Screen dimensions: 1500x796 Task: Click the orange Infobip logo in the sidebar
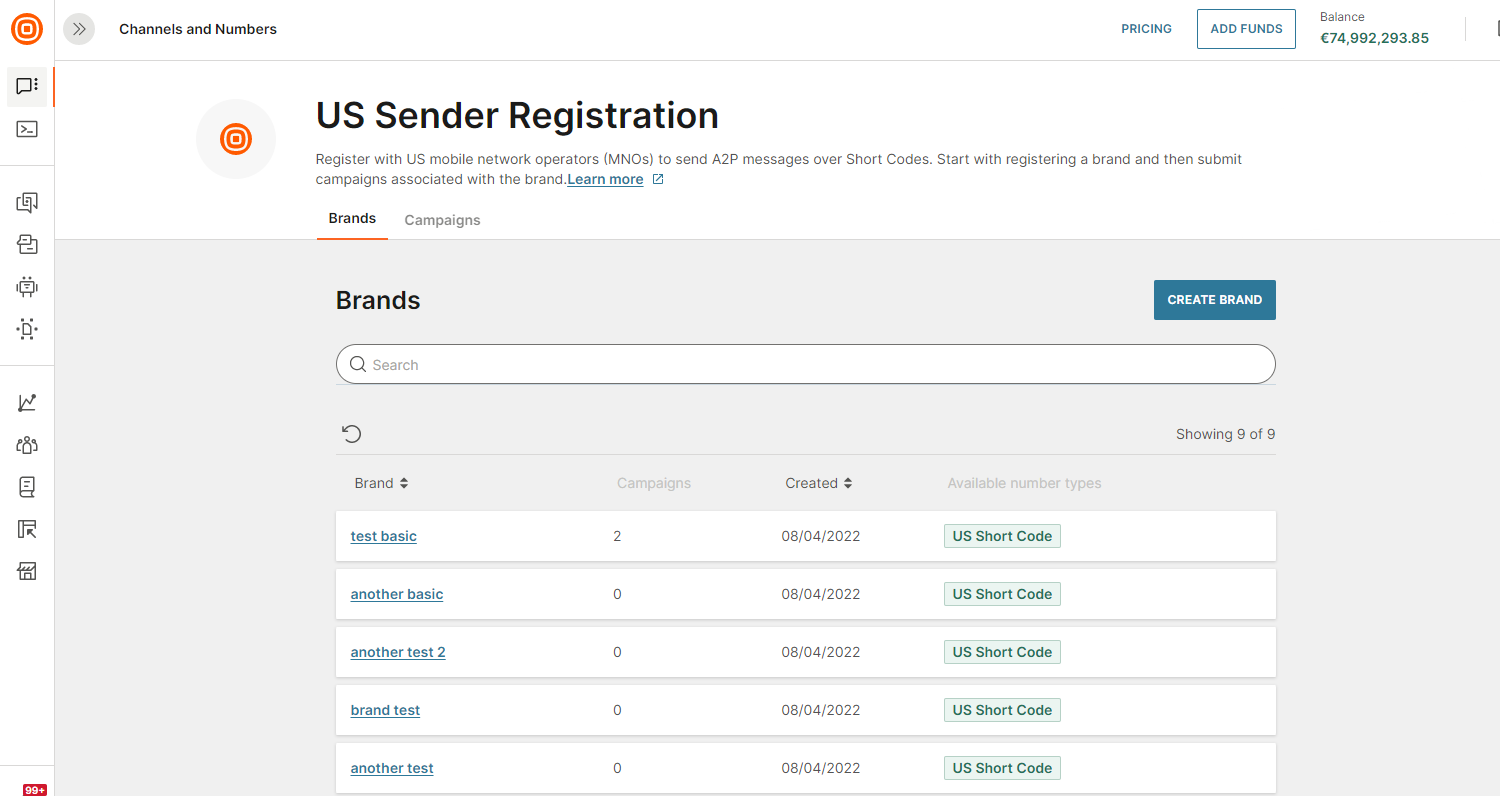click(27, 30)
